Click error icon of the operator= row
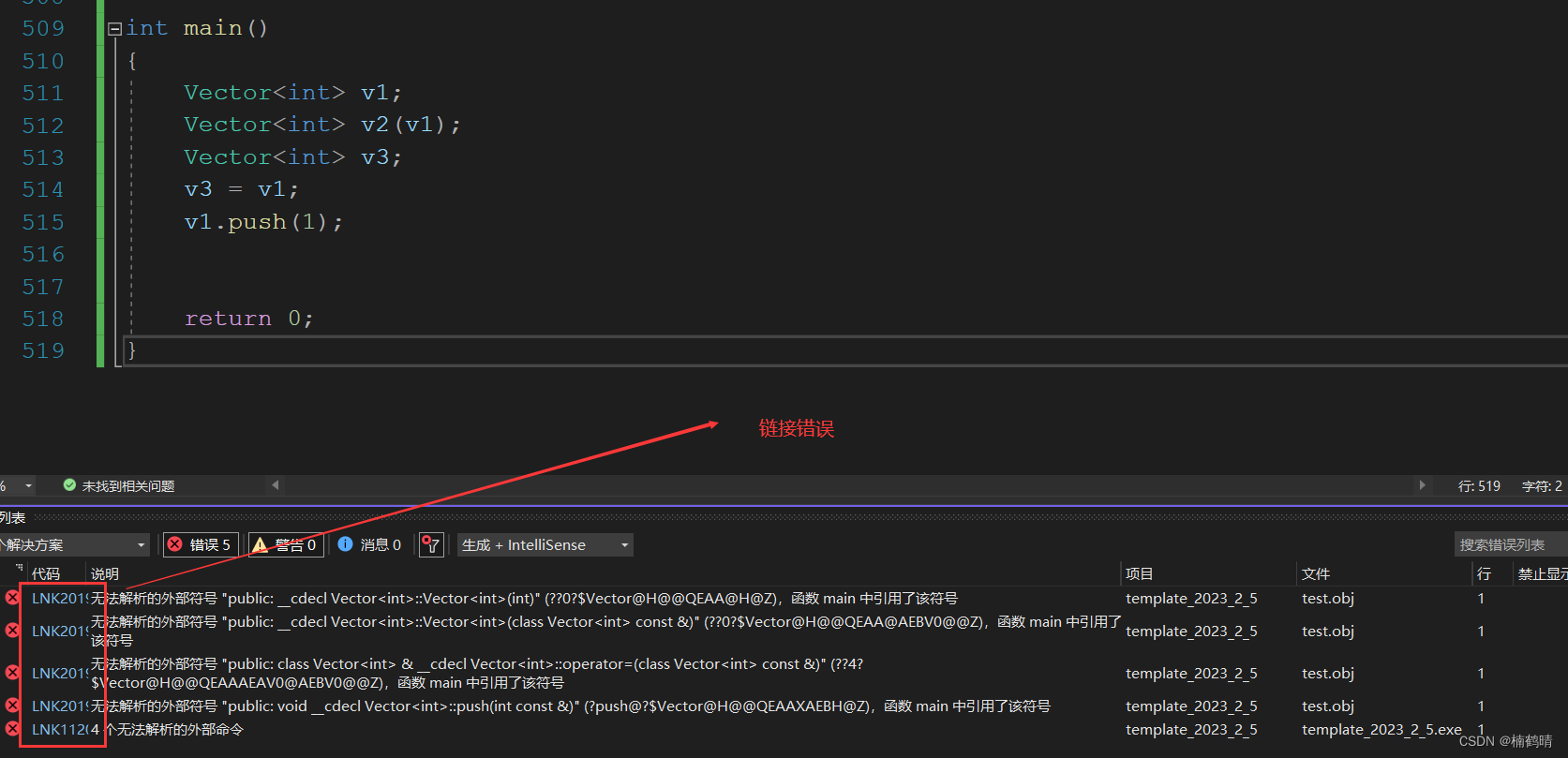 (12, 672)
